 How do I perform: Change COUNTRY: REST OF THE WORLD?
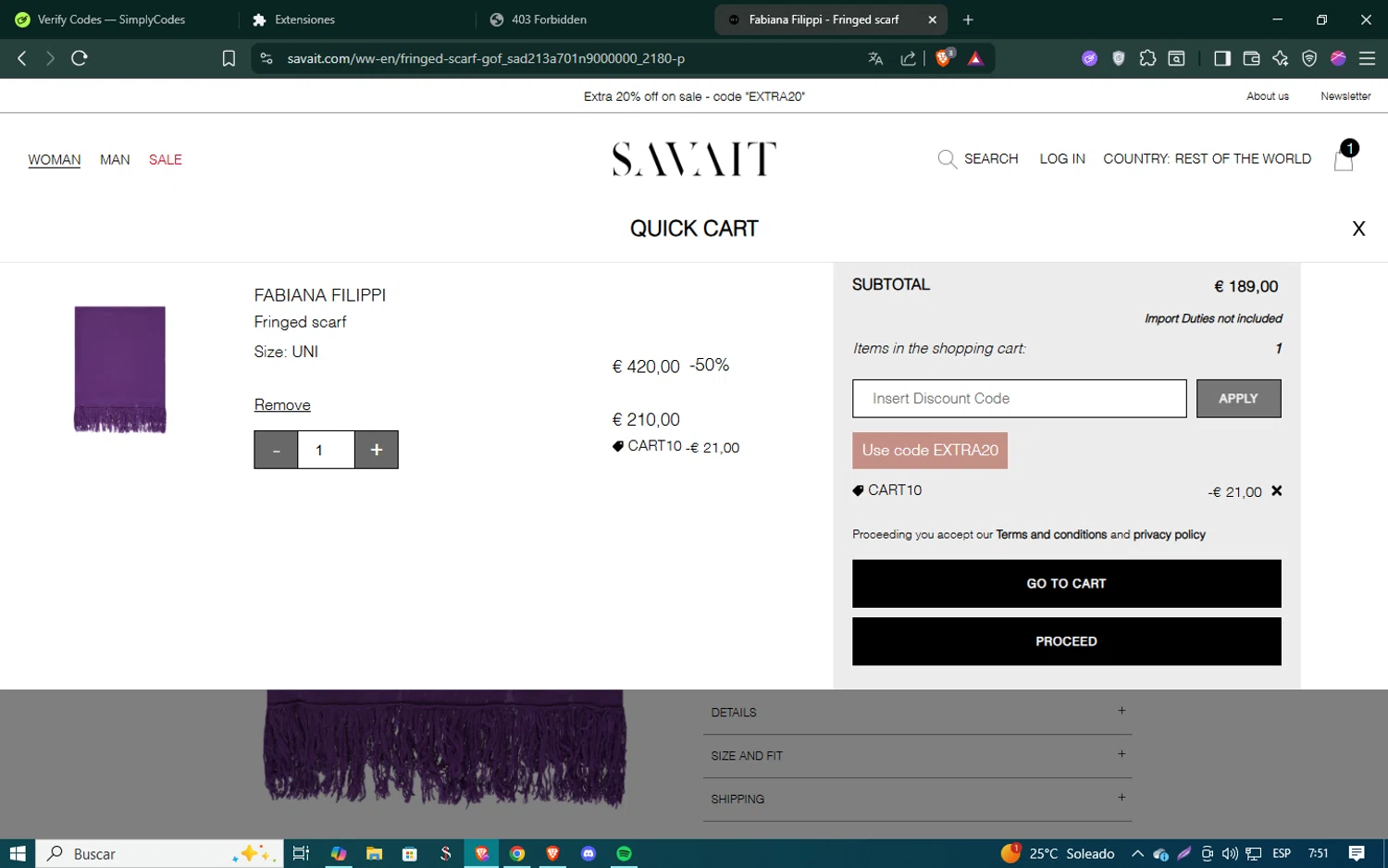pos(1207,159)
